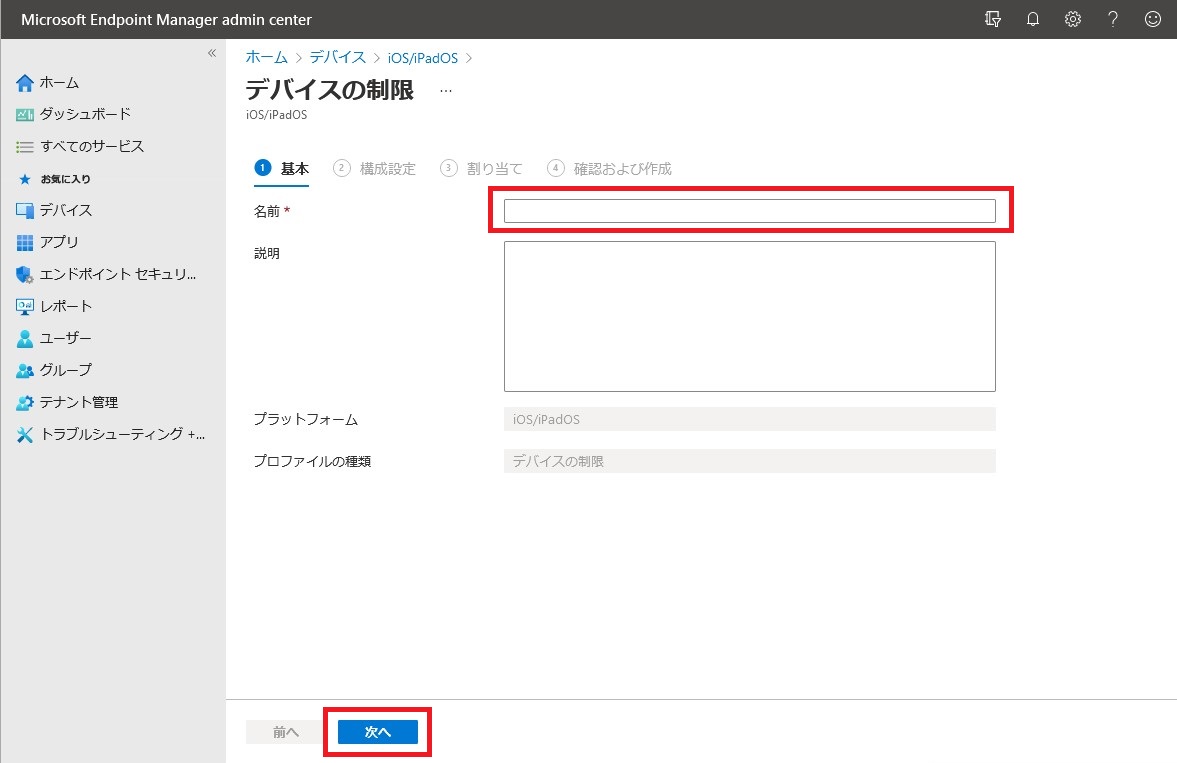
Task: Open テナント管理 in the sidebar
Action: (79, 402)
